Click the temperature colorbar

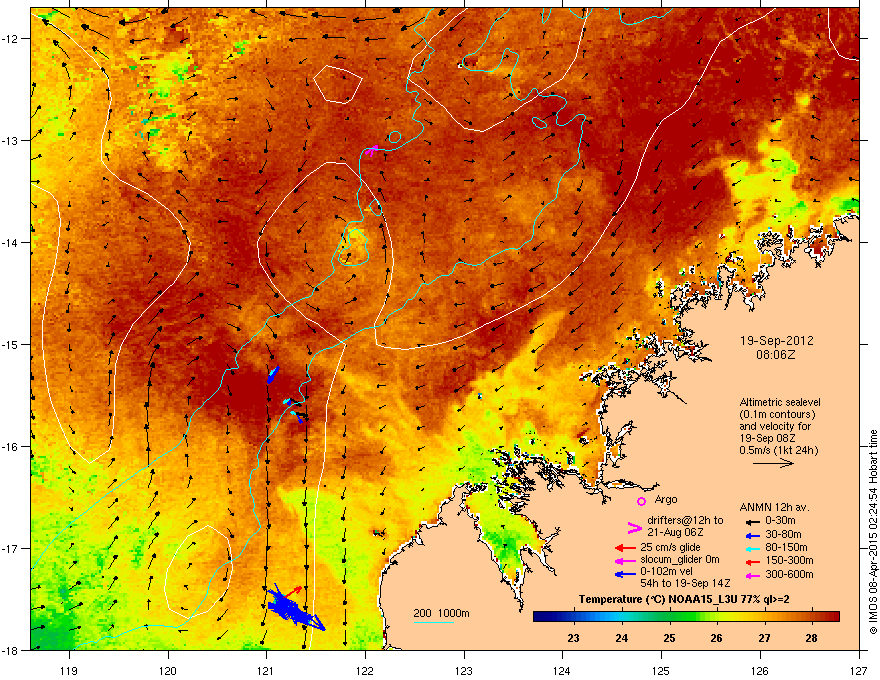click(x=686, y=617)
